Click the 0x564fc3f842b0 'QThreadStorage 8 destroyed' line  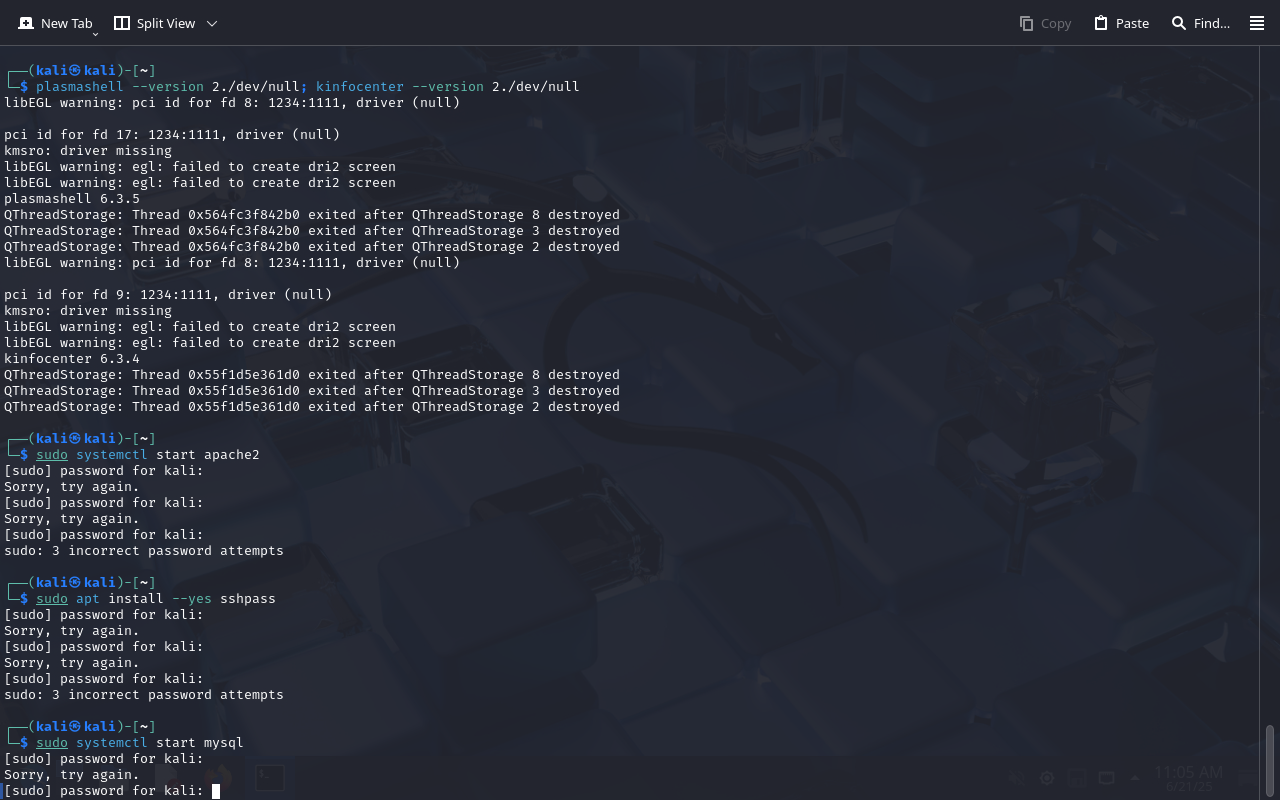tap(312, 214)
